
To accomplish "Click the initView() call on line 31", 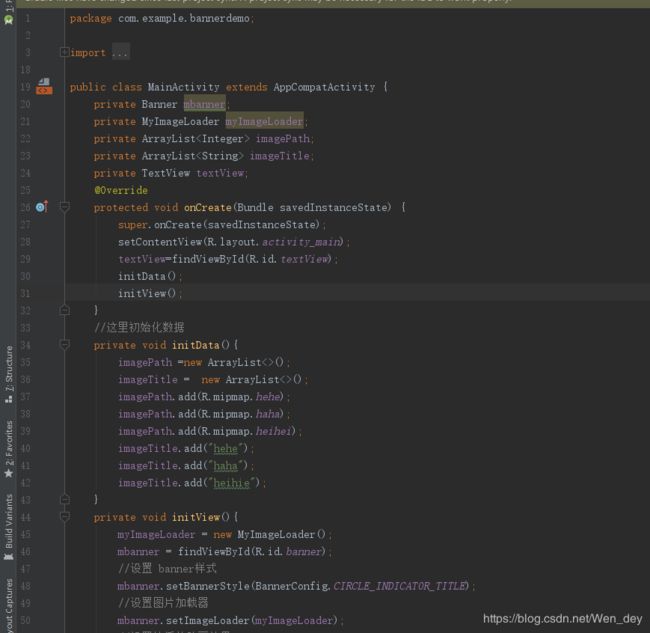I will [147, 293].
